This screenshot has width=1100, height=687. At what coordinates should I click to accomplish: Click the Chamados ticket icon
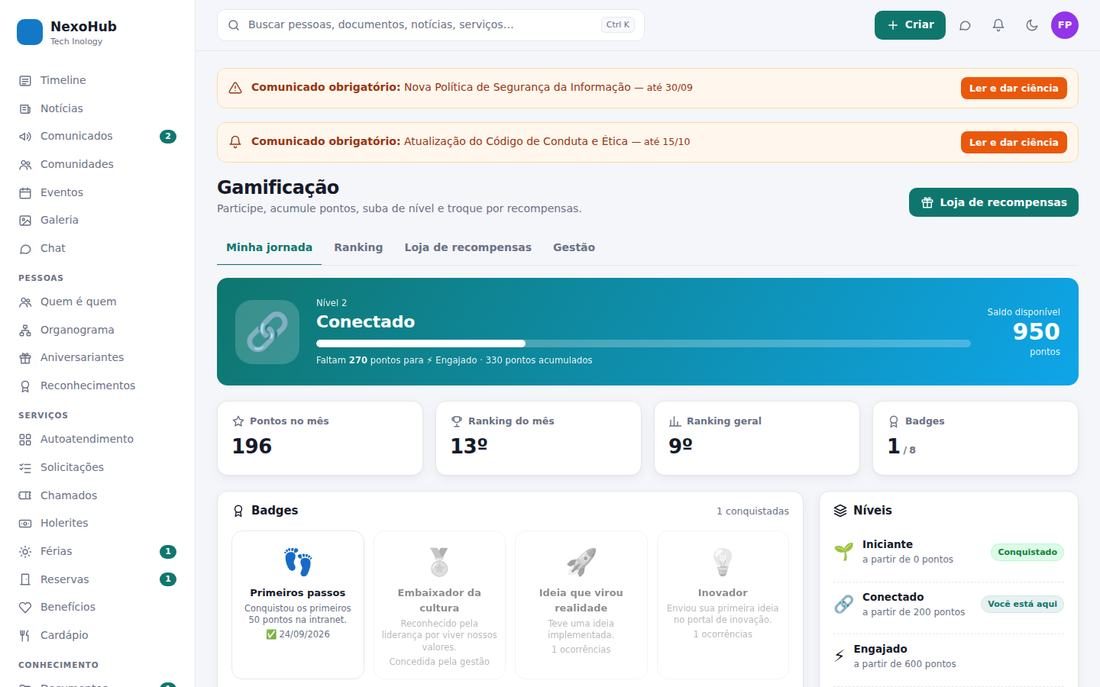(x=25, y=495)
